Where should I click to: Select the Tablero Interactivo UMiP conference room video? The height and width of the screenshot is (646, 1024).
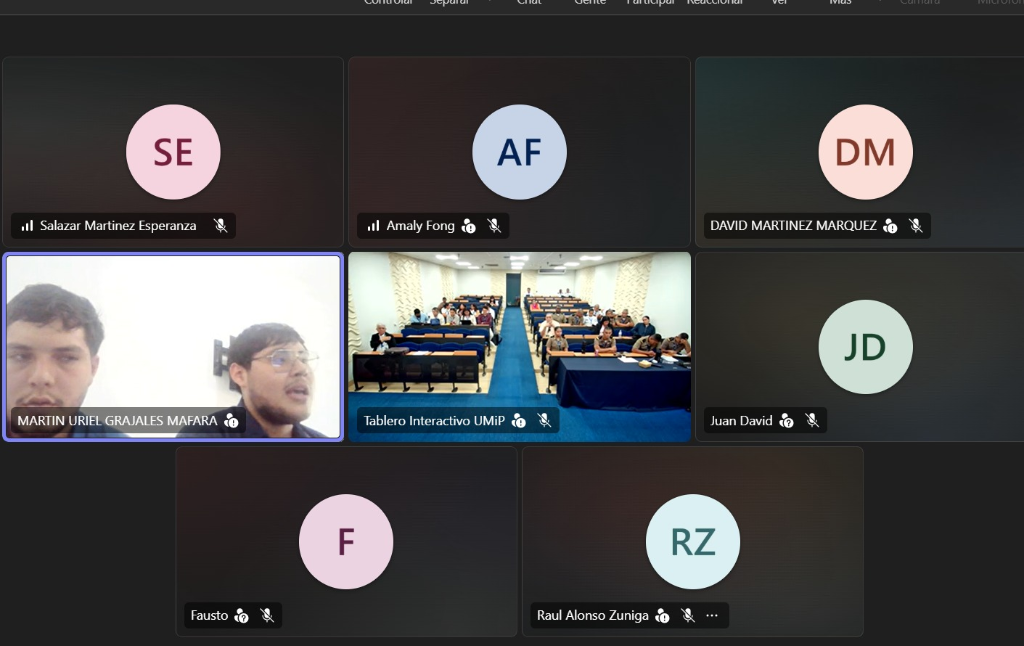pyautogui.click(x=519, y=347)
